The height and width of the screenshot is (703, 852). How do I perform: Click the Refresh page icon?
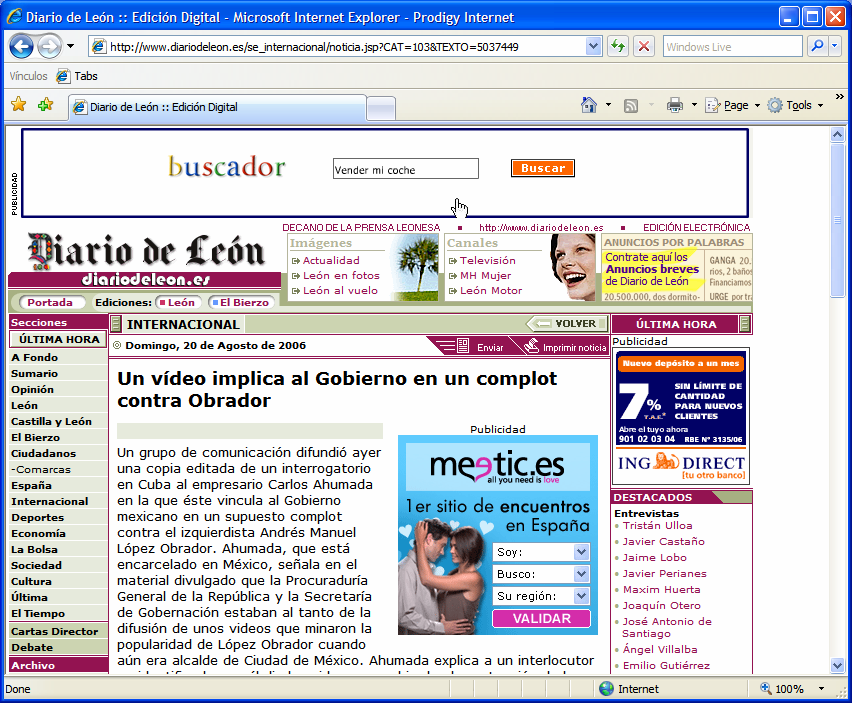tap(618, 47)
